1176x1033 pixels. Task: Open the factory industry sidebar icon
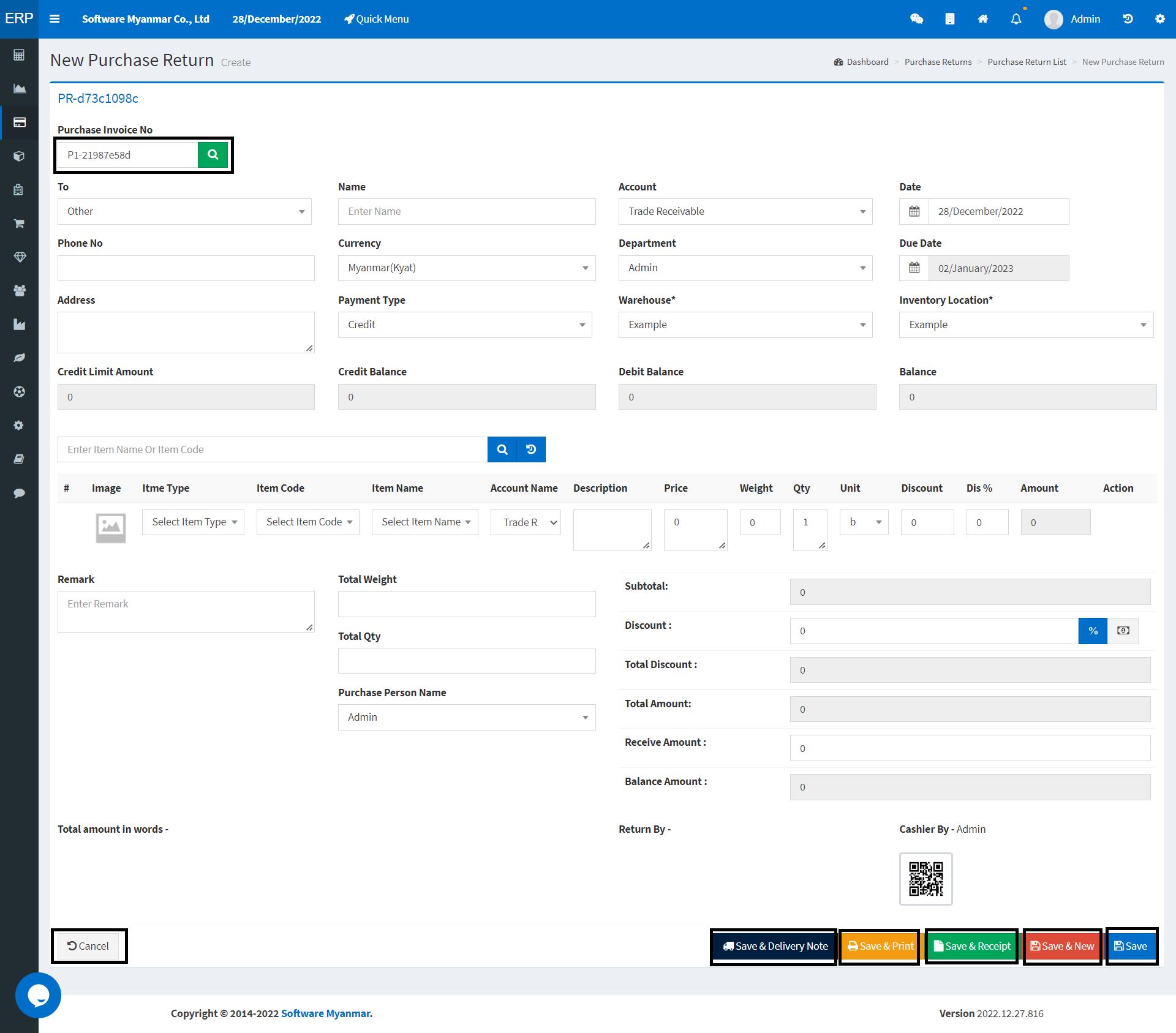click(19, 325)
